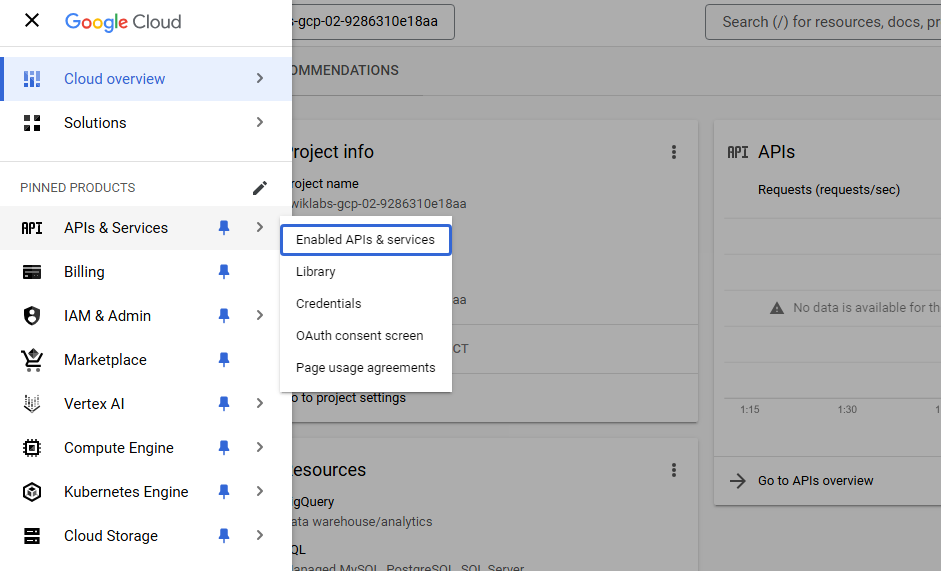Edit pinned products with the pencil icon
941x571 pixels.
point(259,188)
